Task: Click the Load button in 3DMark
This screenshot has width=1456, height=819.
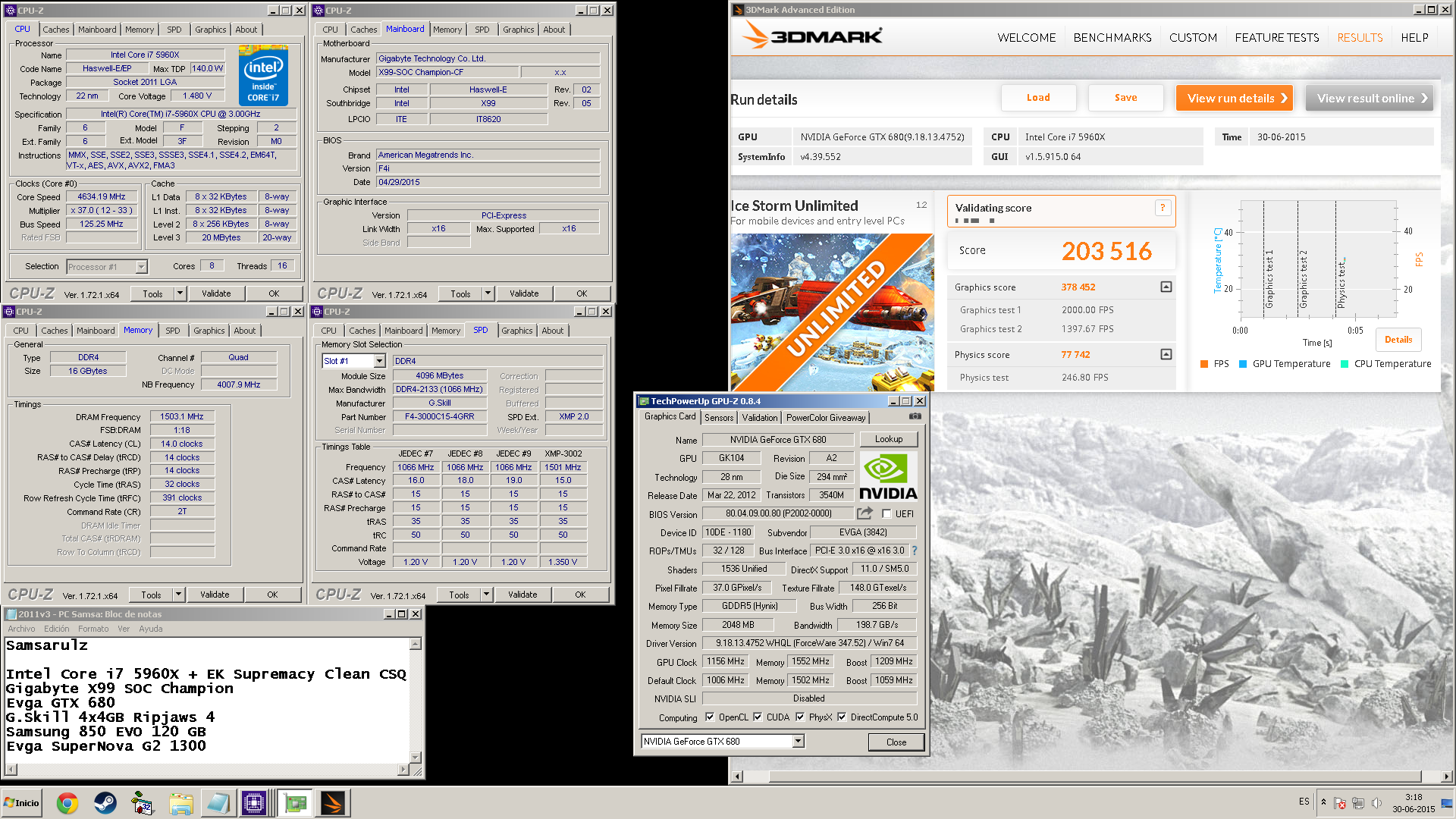Action: pyautogui.click(x=1038, y=98)
